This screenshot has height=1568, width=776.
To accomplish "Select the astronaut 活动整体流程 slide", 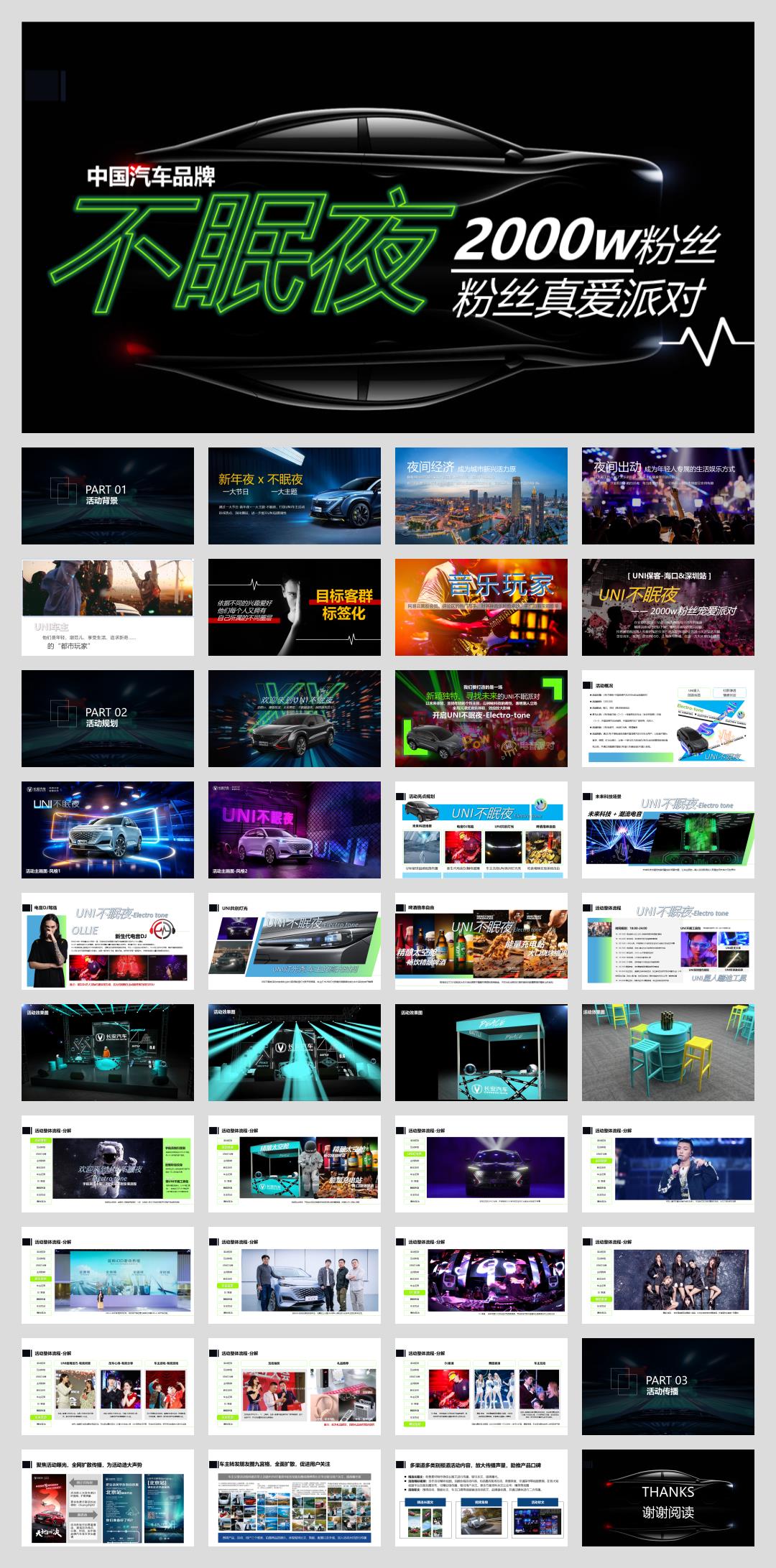I will coord(108,1164).
